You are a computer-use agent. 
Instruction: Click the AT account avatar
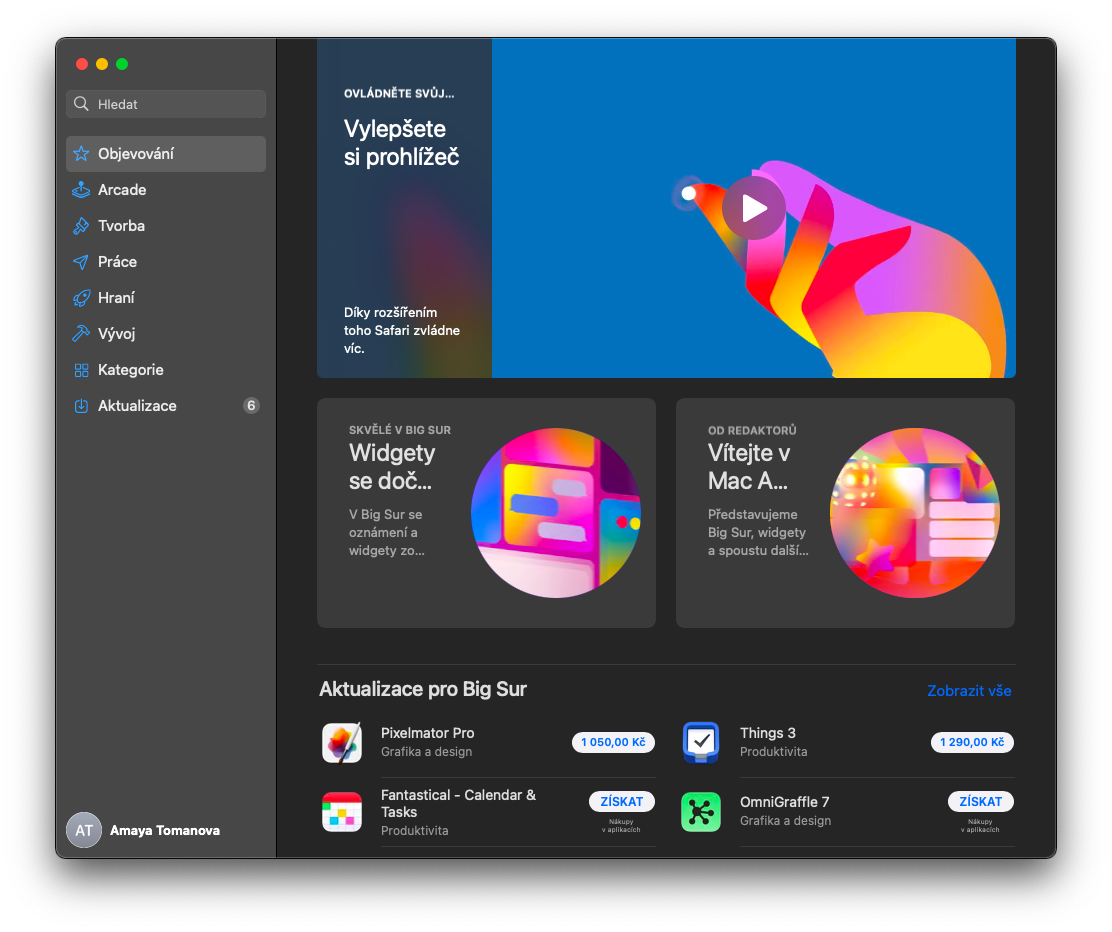coord(84,831)
